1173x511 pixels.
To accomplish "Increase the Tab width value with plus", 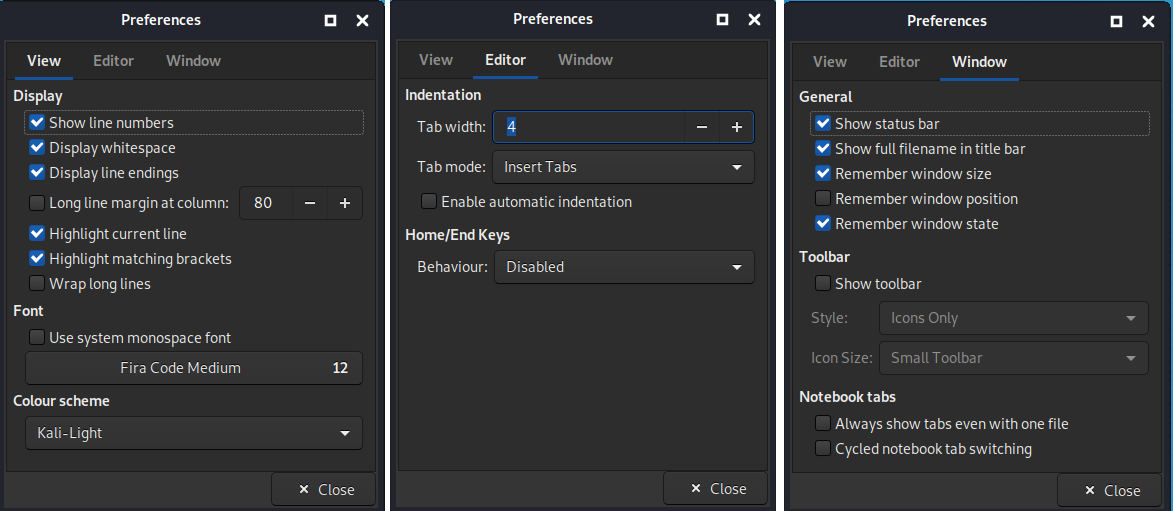I will pos(736,127).
